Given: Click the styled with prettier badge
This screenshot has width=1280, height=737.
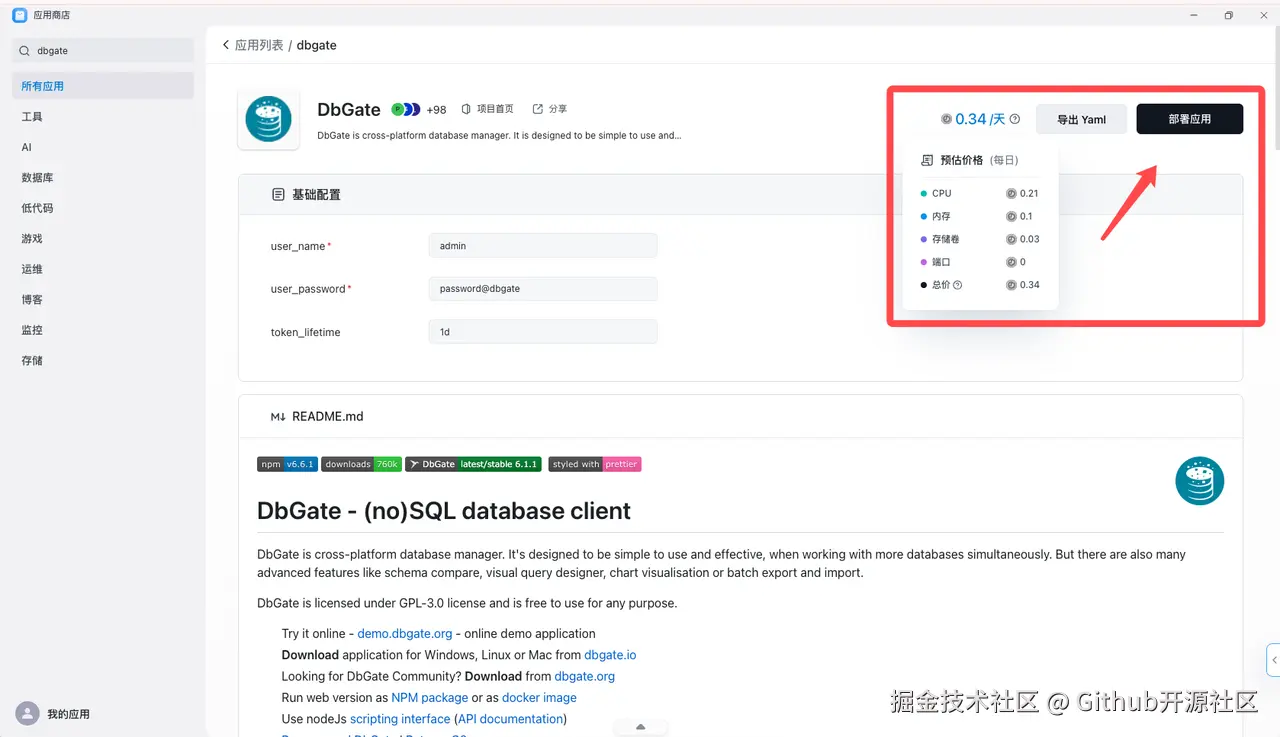Looking at the screenshot, I should click(x=595, y=464).
